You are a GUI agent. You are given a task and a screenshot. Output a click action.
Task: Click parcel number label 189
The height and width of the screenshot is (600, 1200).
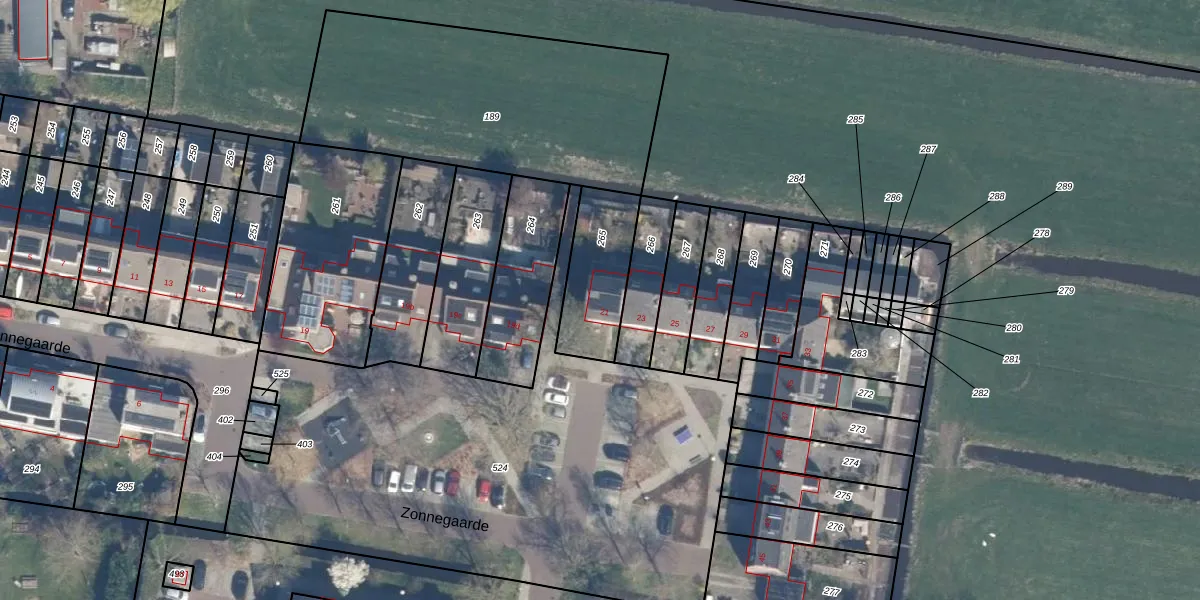pos(491,117)
